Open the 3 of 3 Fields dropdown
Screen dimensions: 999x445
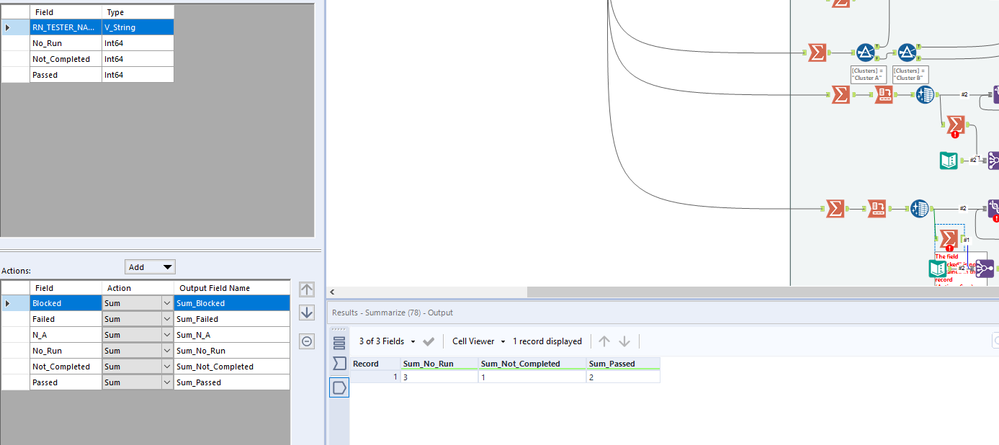[x=387, y=341]
